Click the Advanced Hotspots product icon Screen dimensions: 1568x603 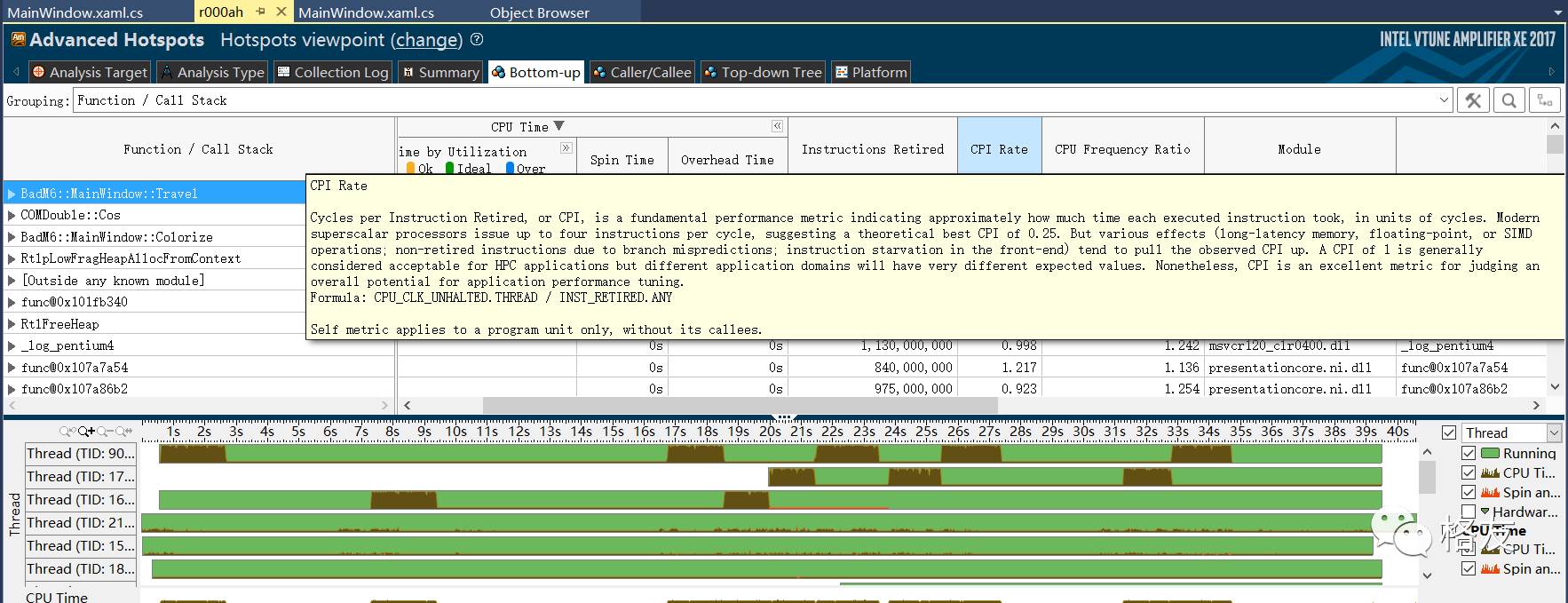pos(18,39)
